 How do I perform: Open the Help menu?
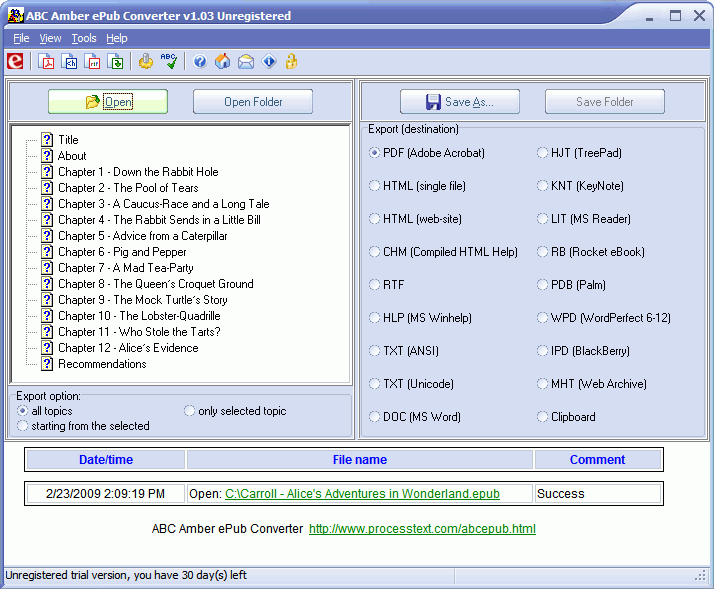click(x=117, y=38)
